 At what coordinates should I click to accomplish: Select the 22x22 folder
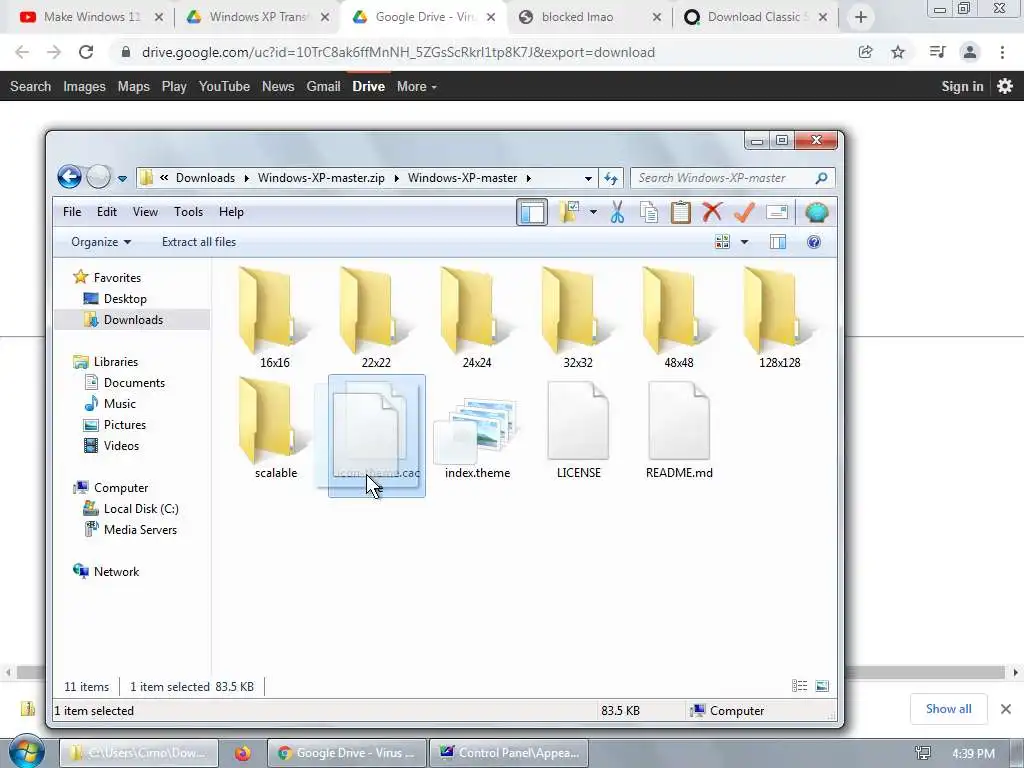pos(376,318)
